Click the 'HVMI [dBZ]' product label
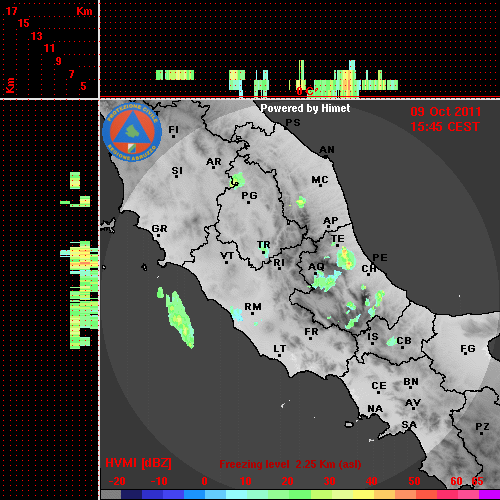 (138, 463)
